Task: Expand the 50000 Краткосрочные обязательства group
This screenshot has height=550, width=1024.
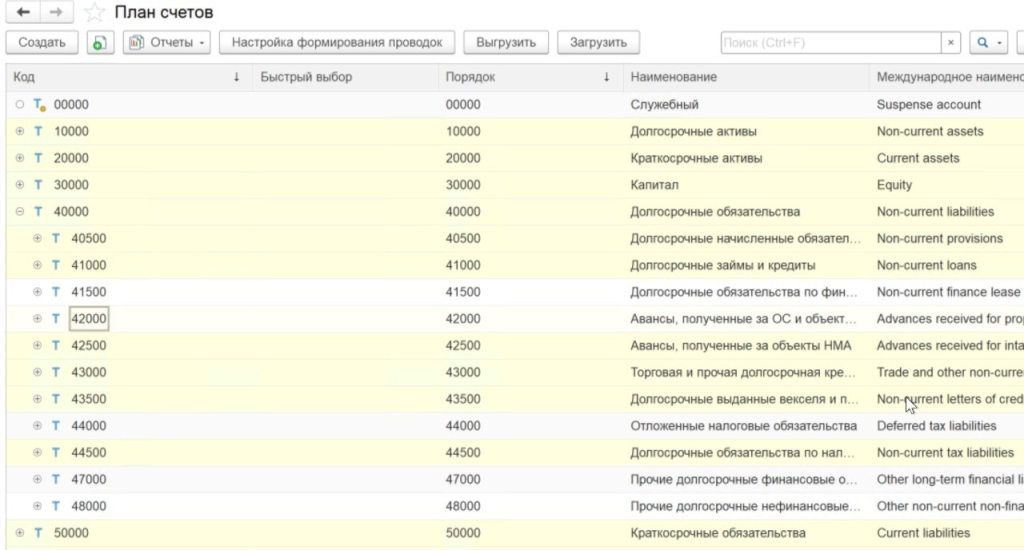Action: pos(20,533)
